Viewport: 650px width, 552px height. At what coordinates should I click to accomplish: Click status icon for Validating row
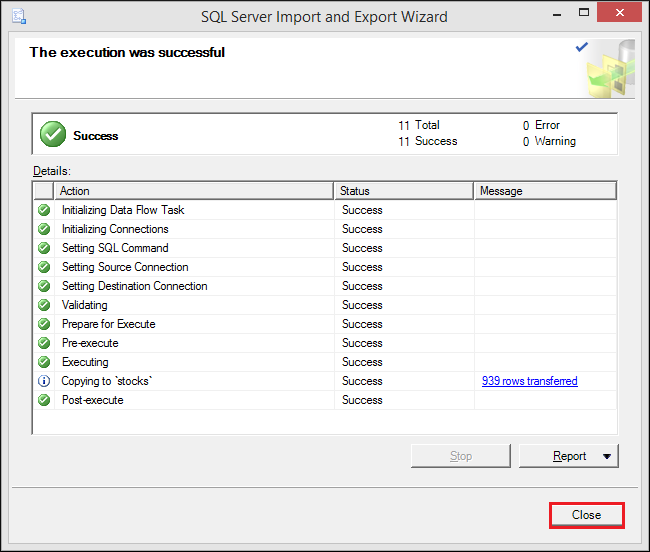point(44,305)
